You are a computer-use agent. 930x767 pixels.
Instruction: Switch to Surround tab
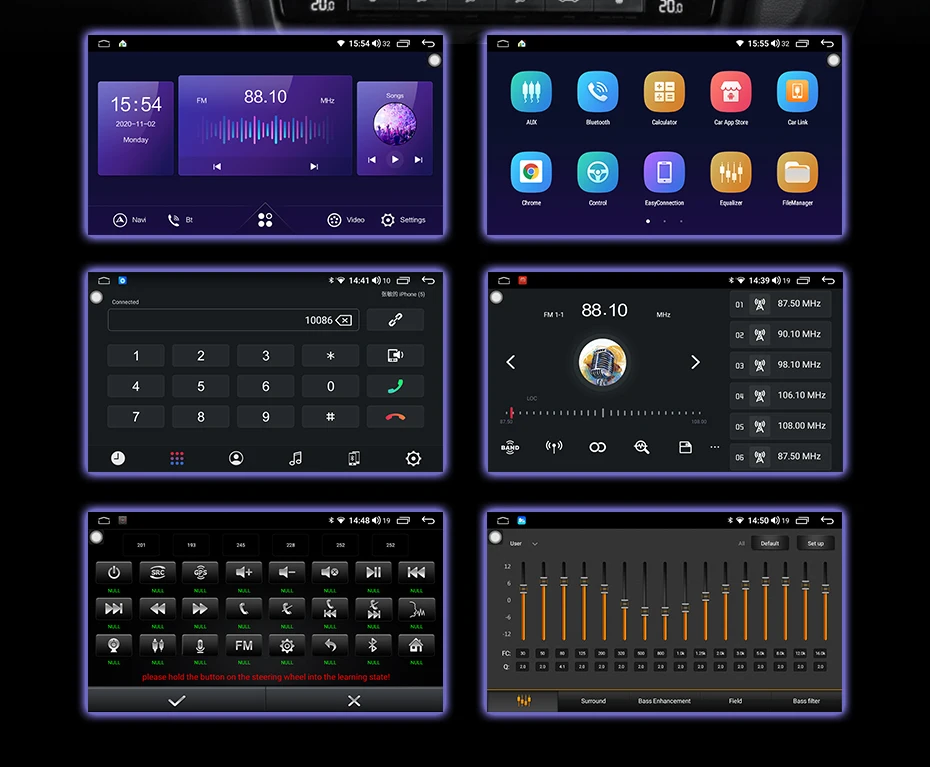[x=593, y=701]
